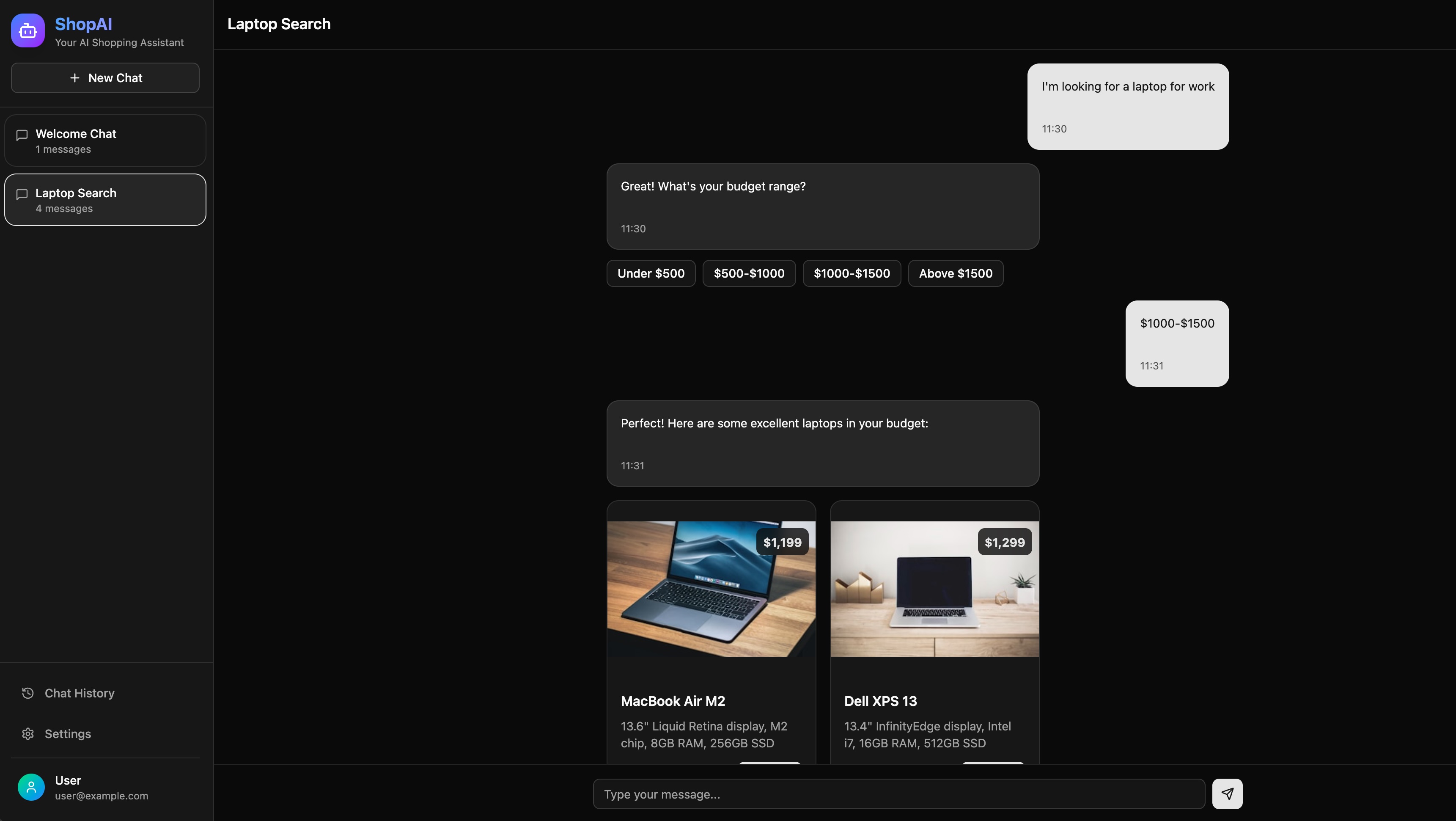Click the chat bubble icon beside Laptop Search
This screenshot has height=821, width=1456.
point(22,195)
